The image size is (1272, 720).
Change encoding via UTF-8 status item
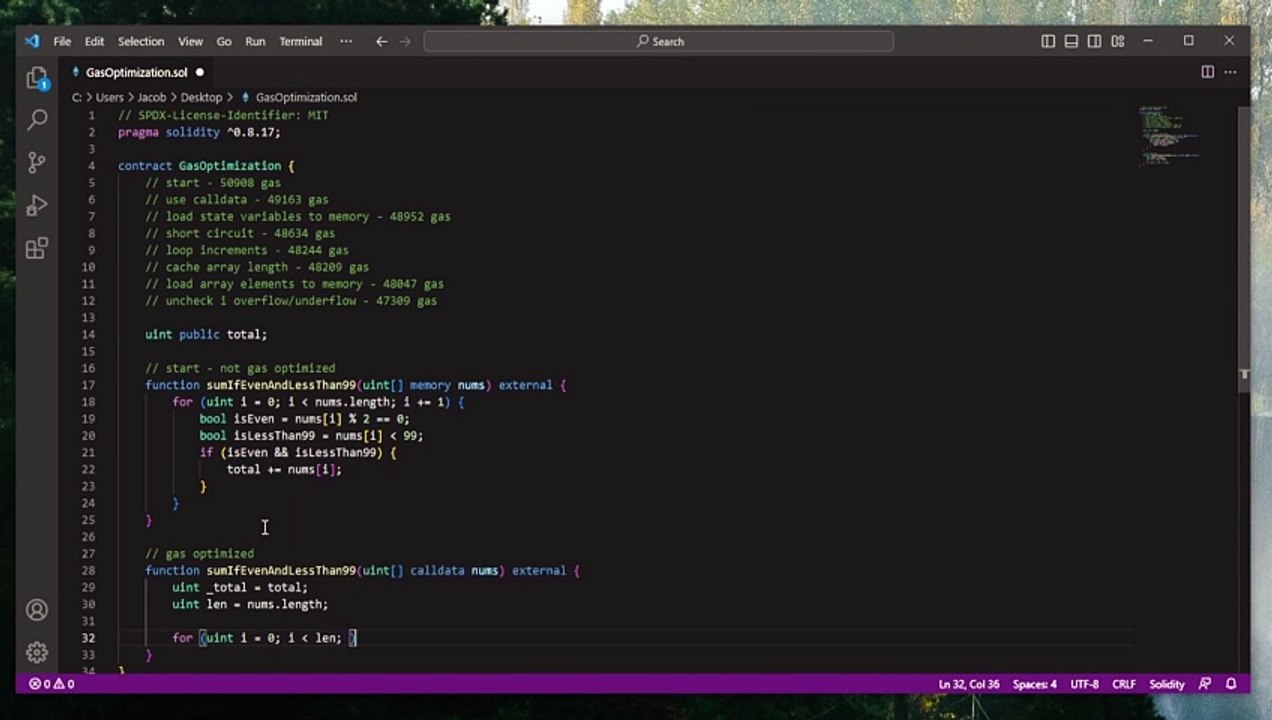click(x=1084, y=684)
